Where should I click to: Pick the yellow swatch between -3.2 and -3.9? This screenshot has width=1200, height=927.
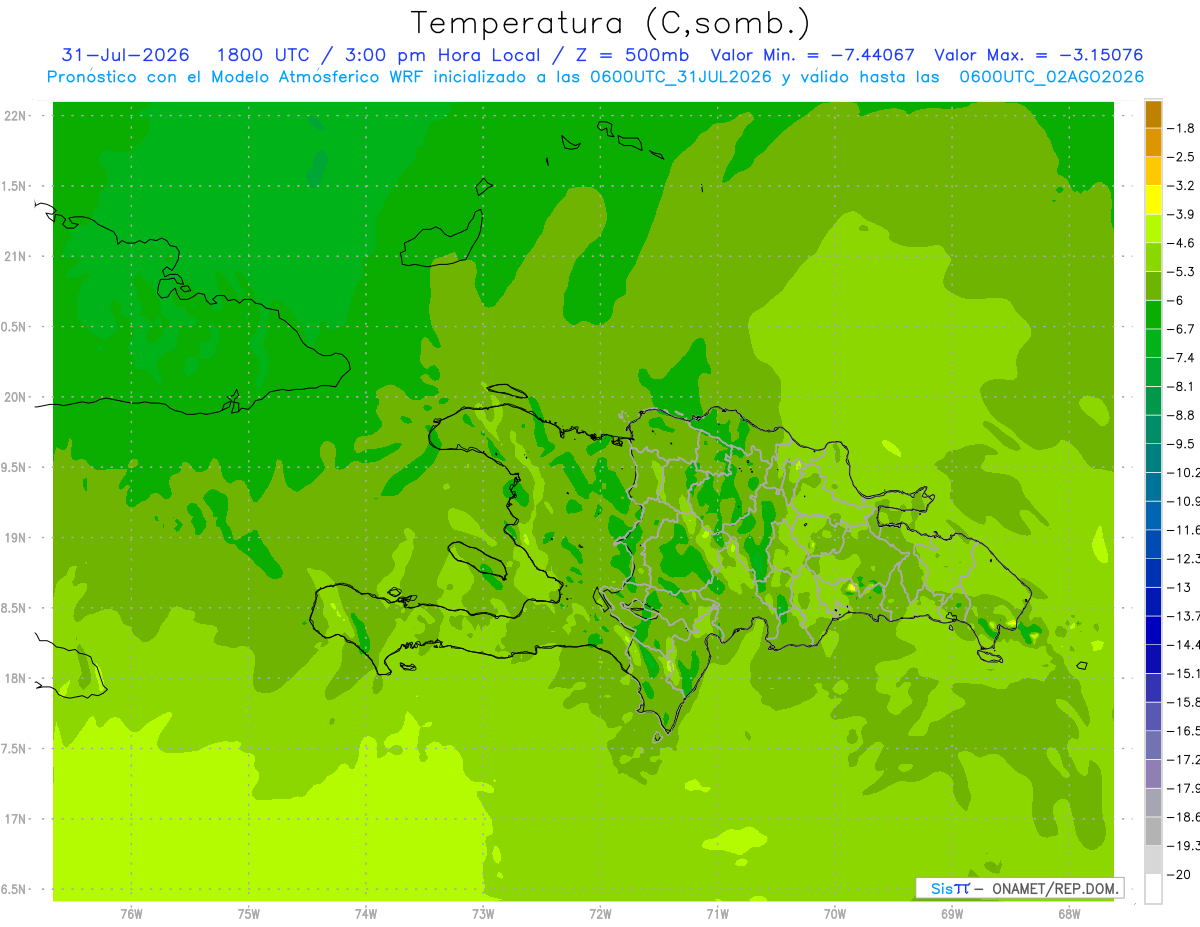point(1153,200)
